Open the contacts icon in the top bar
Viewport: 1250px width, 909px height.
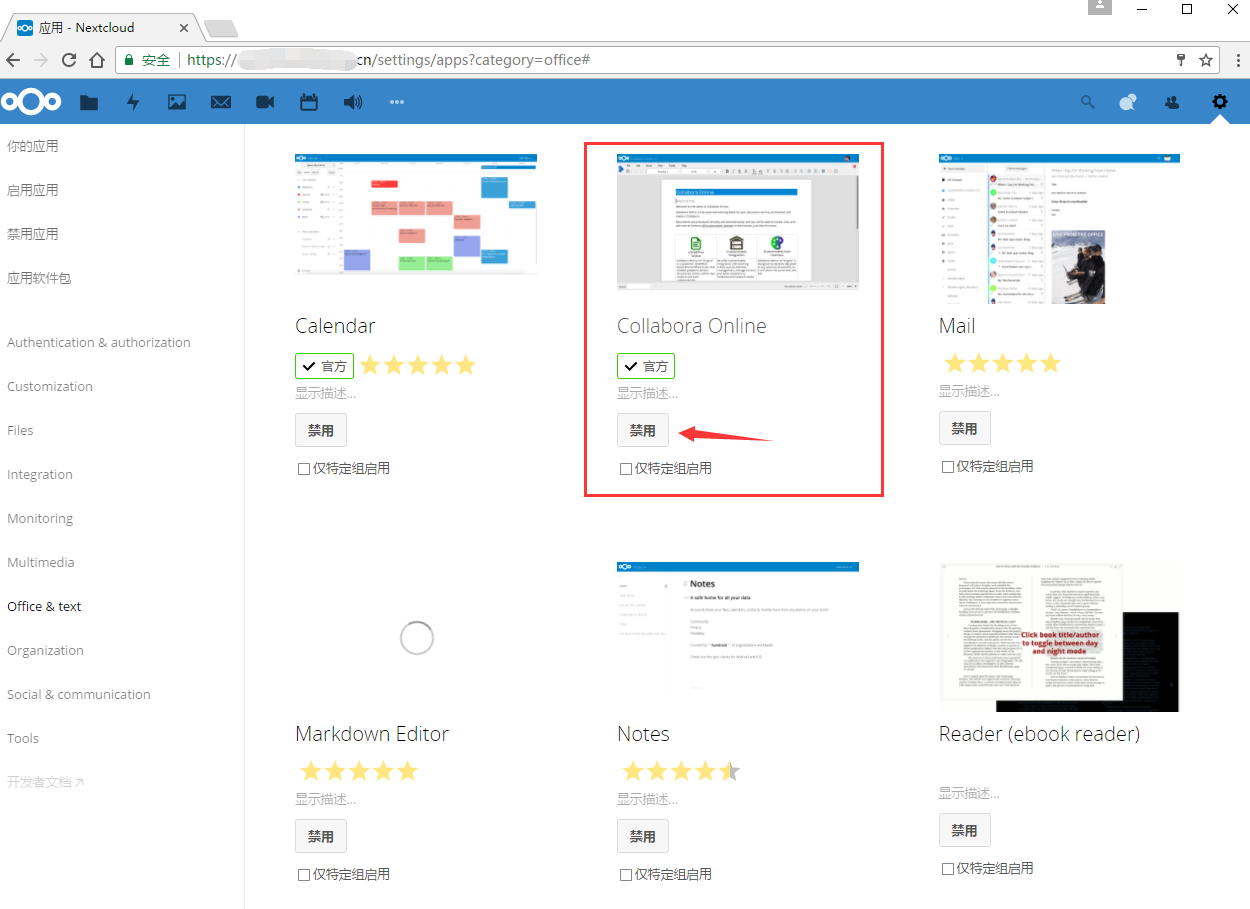(x=1170, y=101)
